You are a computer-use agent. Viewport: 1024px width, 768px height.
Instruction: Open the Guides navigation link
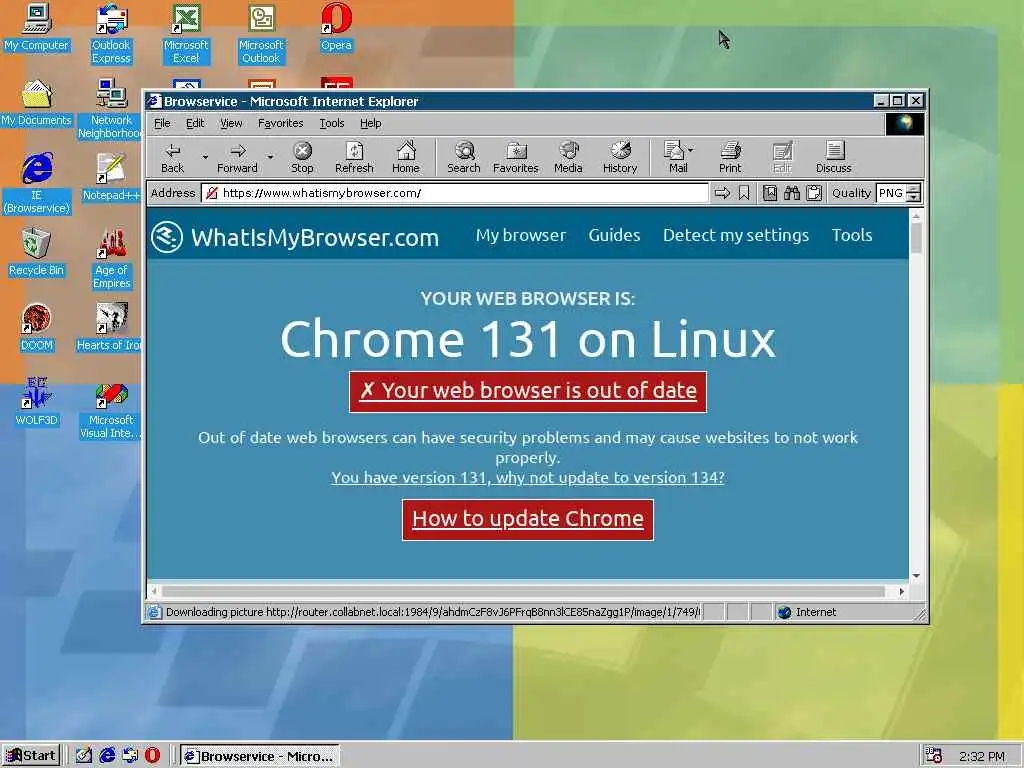point(614,235)
